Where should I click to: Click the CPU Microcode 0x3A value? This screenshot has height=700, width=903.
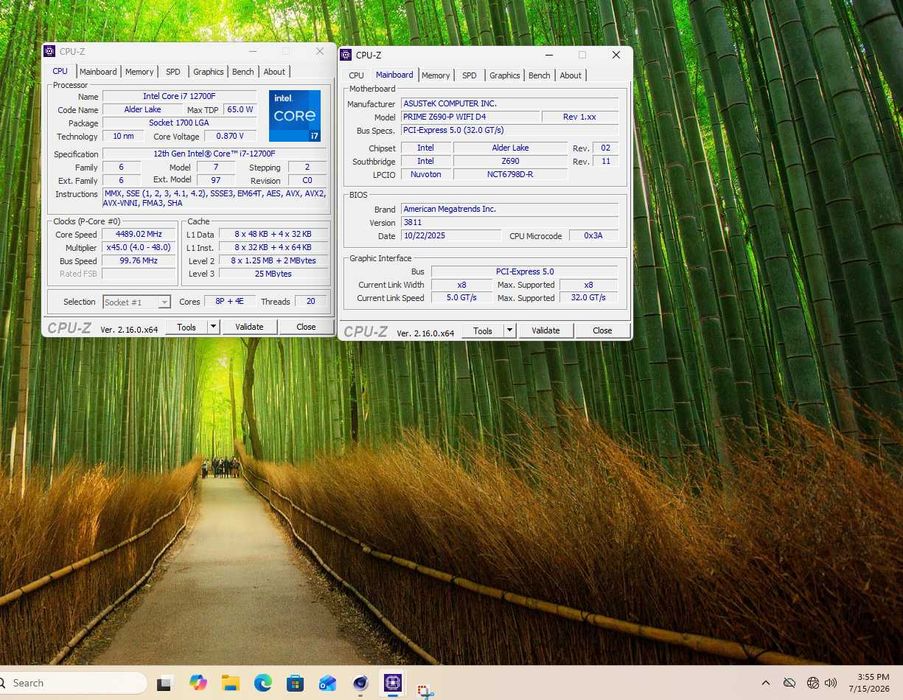pyautogui.click(x=593, y=235)
